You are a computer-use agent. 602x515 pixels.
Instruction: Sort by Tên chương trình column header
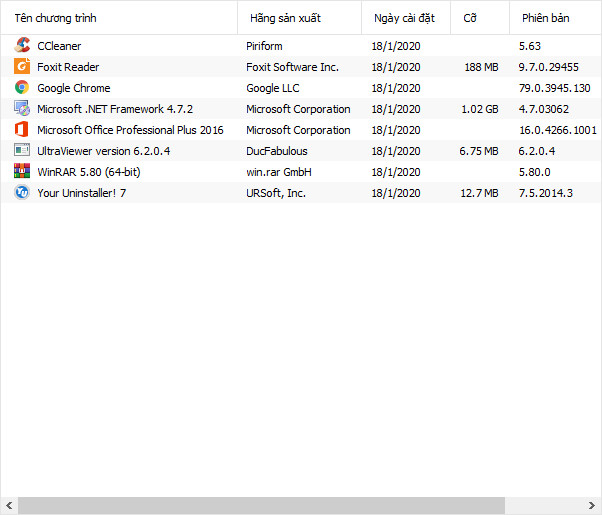tap(119, 18)
